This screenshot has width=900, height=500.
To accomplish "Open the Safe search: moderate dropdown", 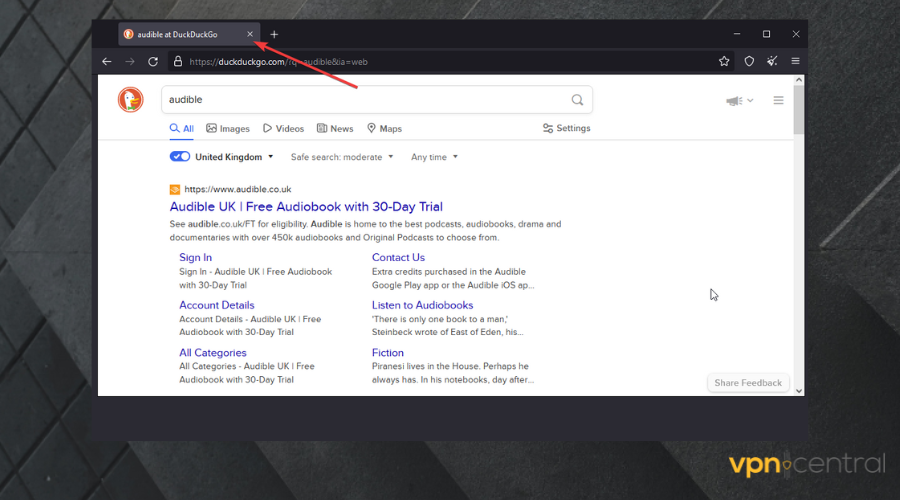I will click(342, 157).
